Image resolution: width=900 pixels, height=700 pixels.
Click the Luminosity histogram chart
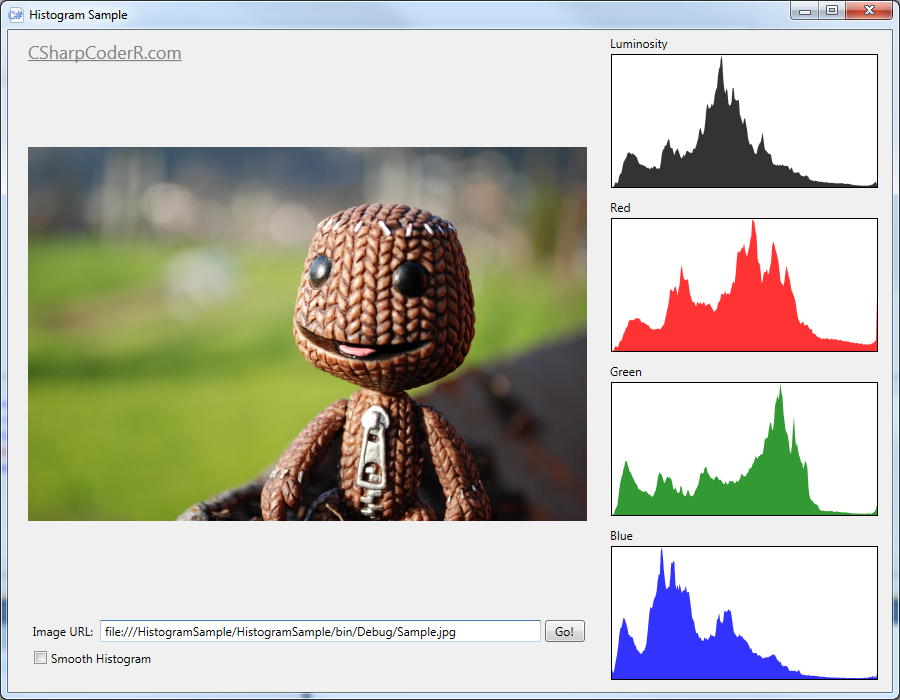point(744,121)
